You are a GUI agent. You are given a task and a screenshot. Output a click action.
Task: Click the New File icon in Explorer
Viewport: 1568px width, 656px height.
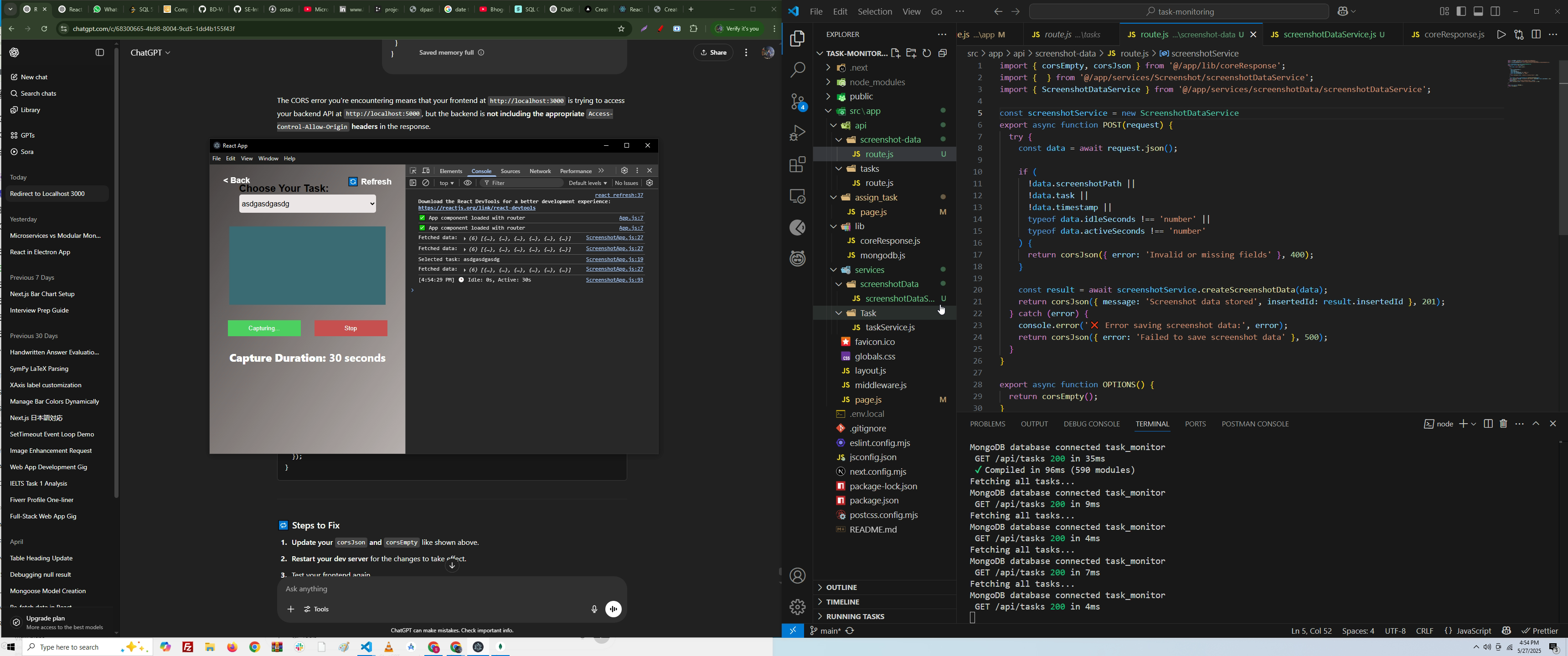pyautogui.click(x=895, y=54)
